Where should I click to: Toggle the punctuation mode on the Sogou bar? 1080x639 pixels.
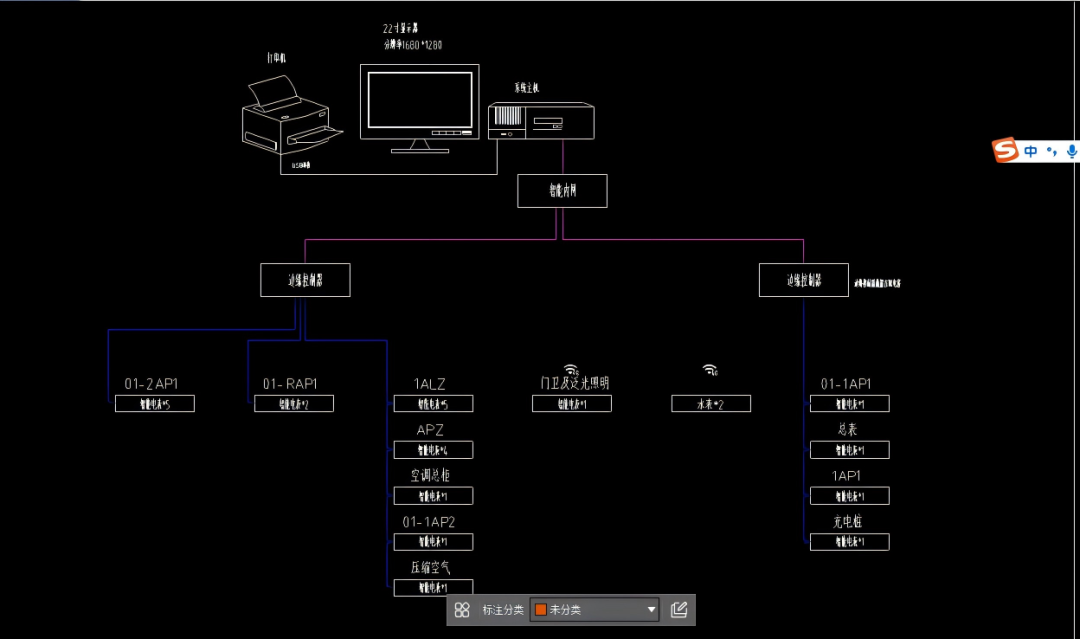coord(1052,150)
